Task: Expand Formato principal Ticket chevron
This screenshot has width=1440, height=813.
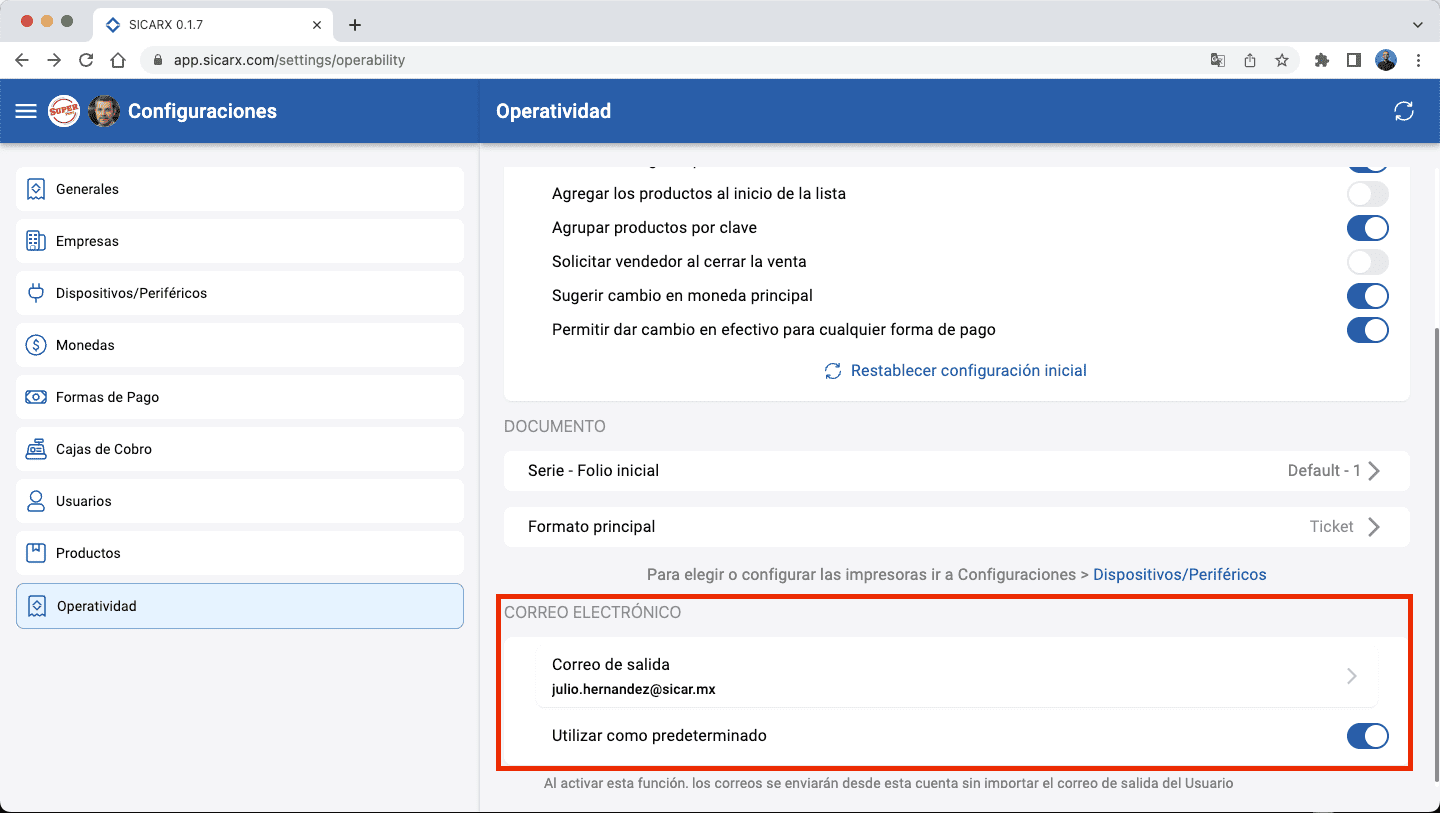Action: (x=1374, y=527)
